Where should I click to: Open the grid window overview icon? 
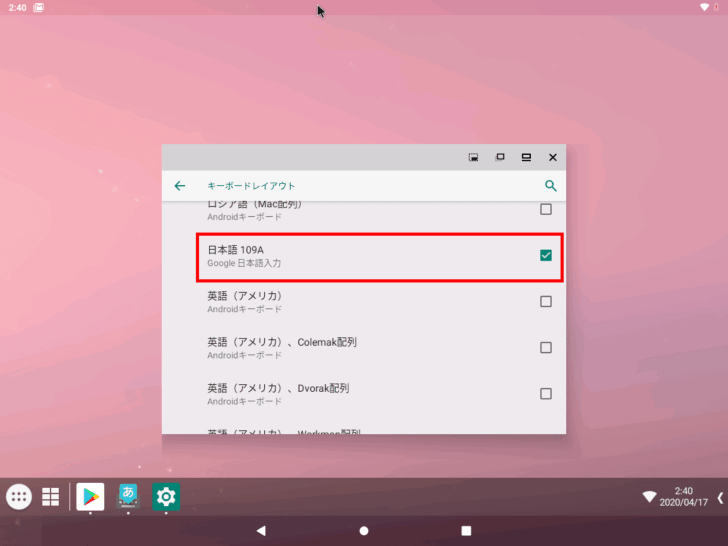pyautogui.click(x=51, y=497)
